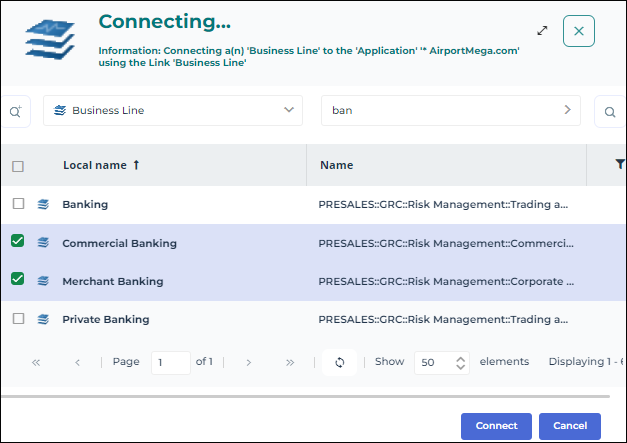627x443 pixels.
Task: Go to the next page arrow
Action: (249, 362)
